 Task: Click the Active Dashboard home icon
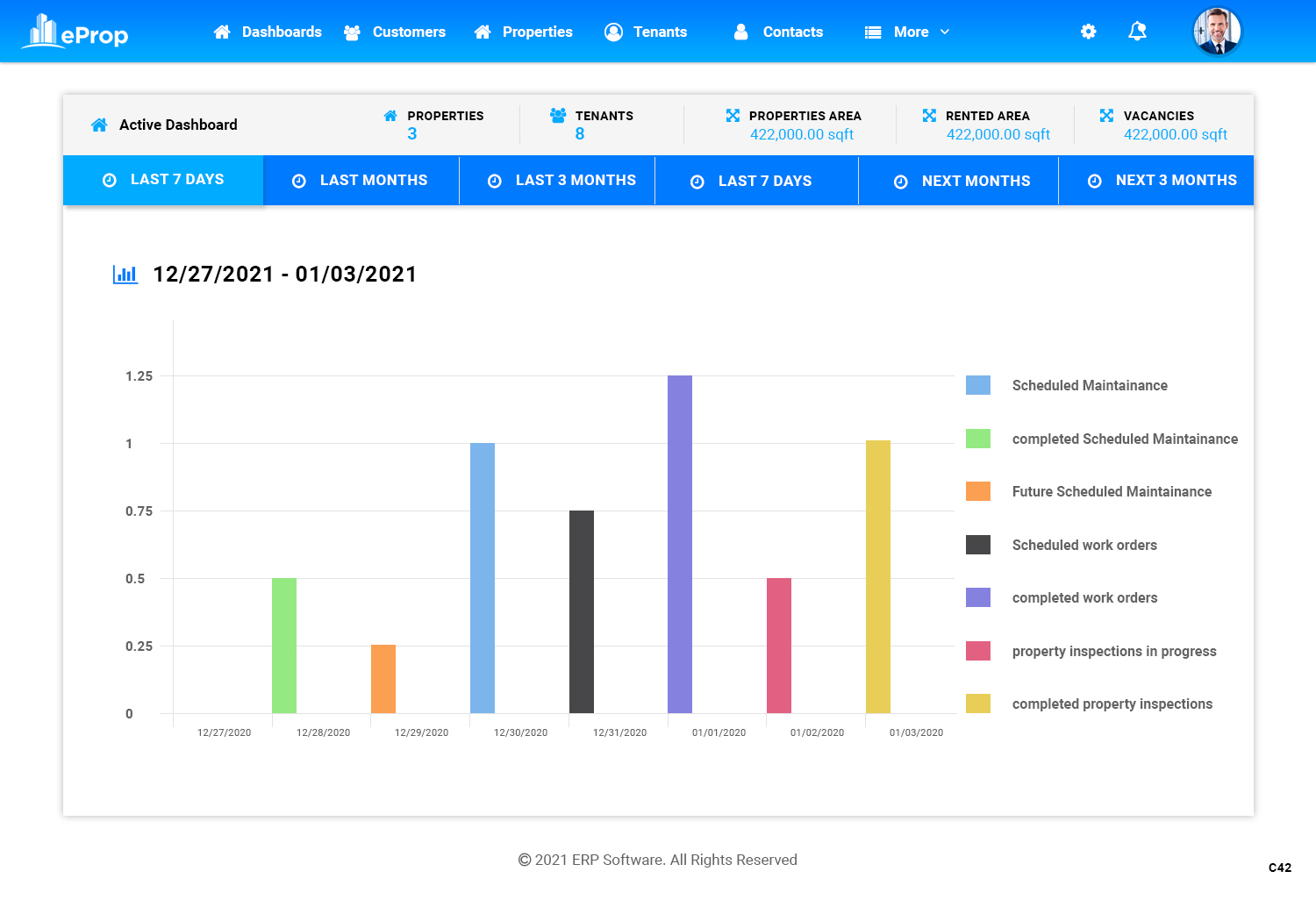[99, 125]
